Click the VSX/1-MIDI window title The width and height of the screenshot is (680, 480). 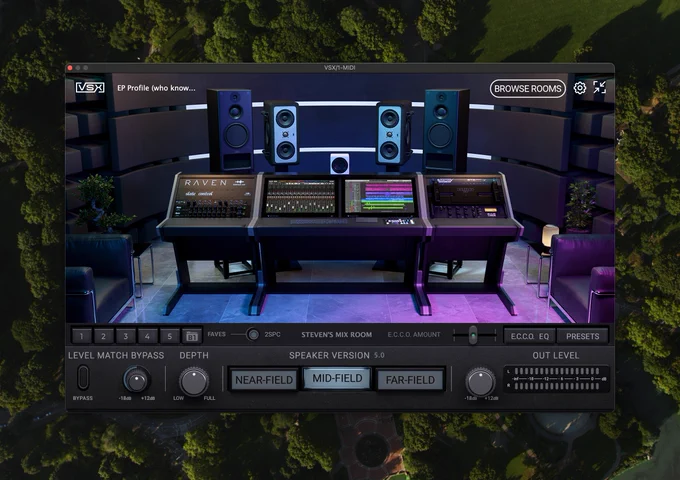tap(340, 68)
